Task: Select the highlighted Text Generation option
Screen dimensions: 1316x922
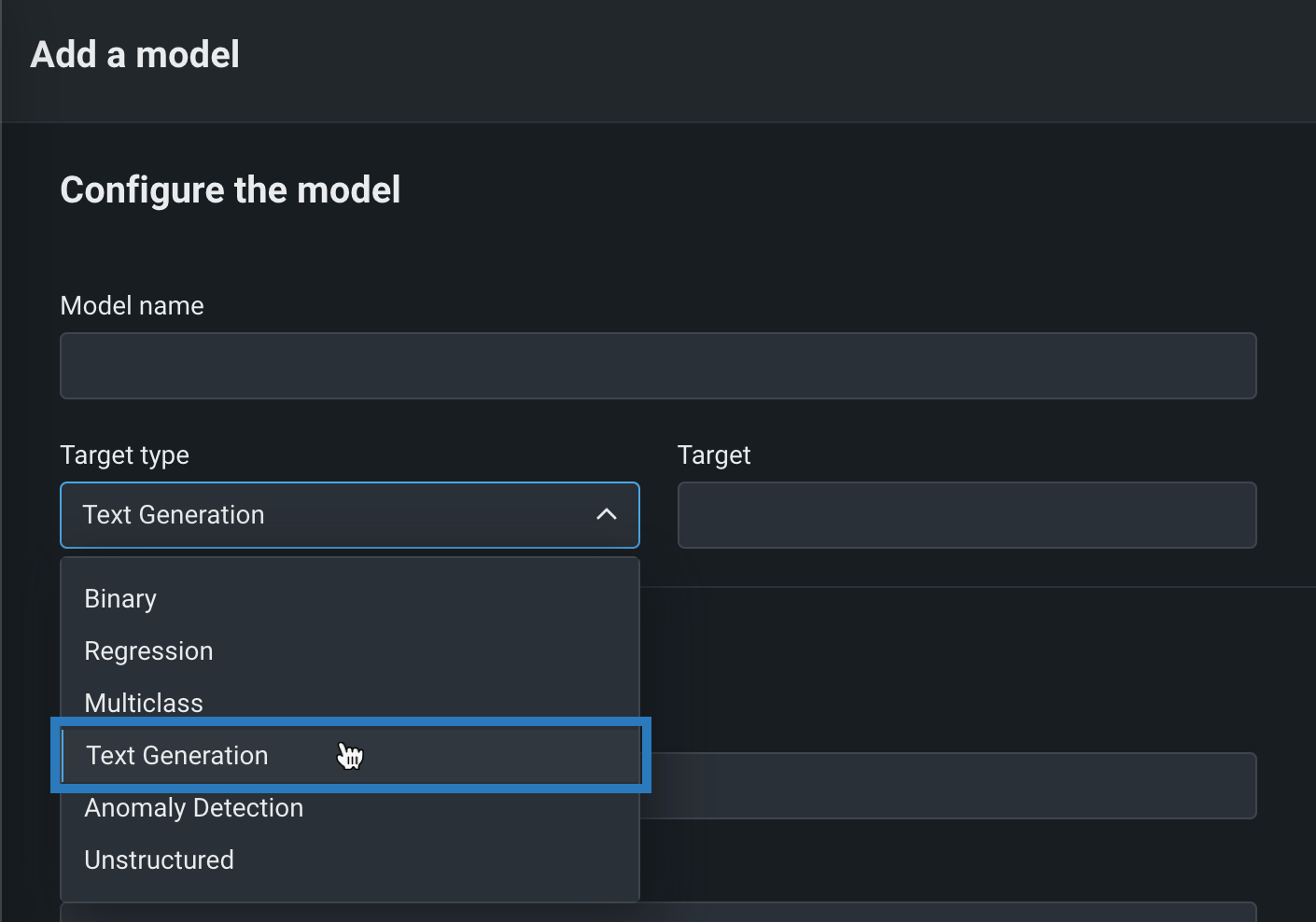Action: click(x=177, y=756)
